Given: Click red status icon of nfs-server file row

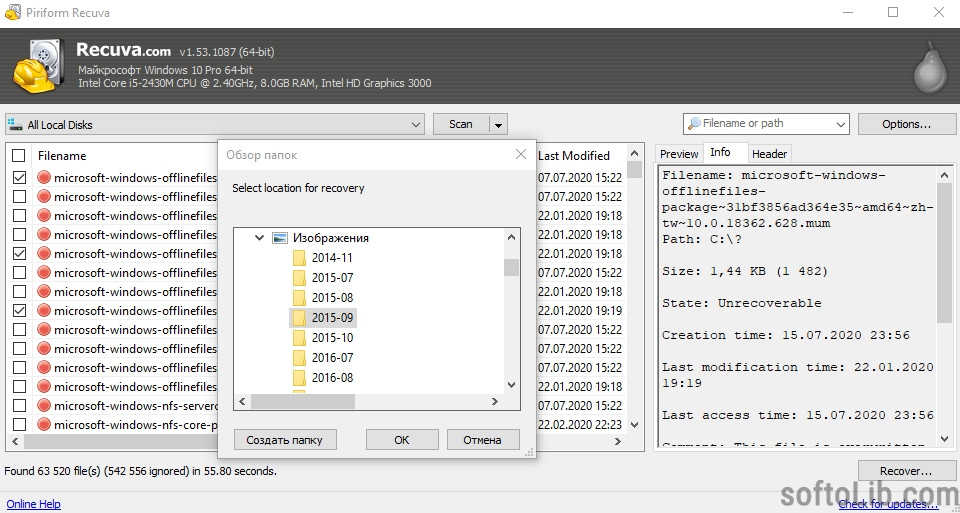Looking at the screenshot, I should pos(44,405).
